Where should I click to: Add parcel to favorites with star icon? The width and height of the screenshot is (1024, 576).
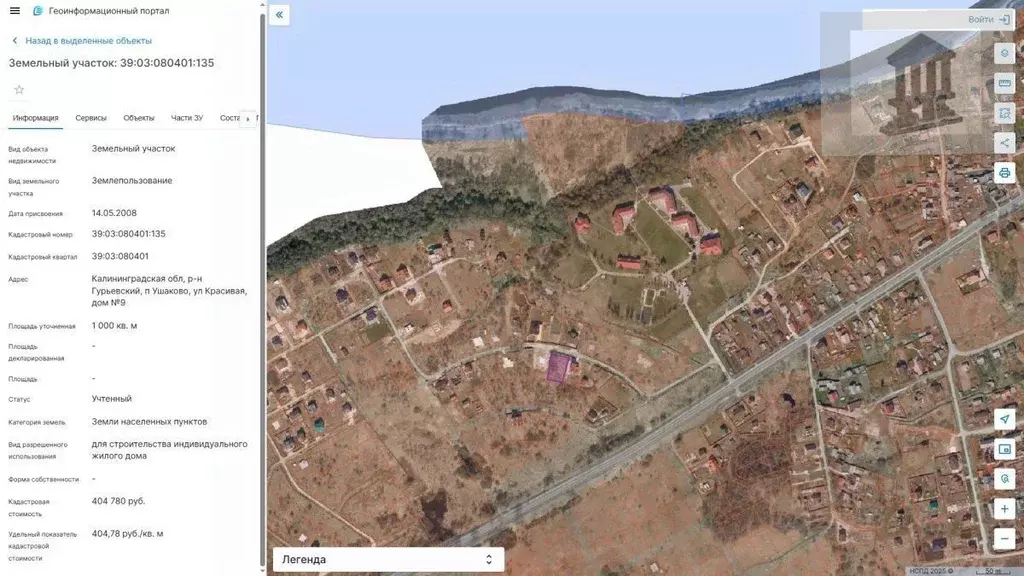(x=18, y=90)
